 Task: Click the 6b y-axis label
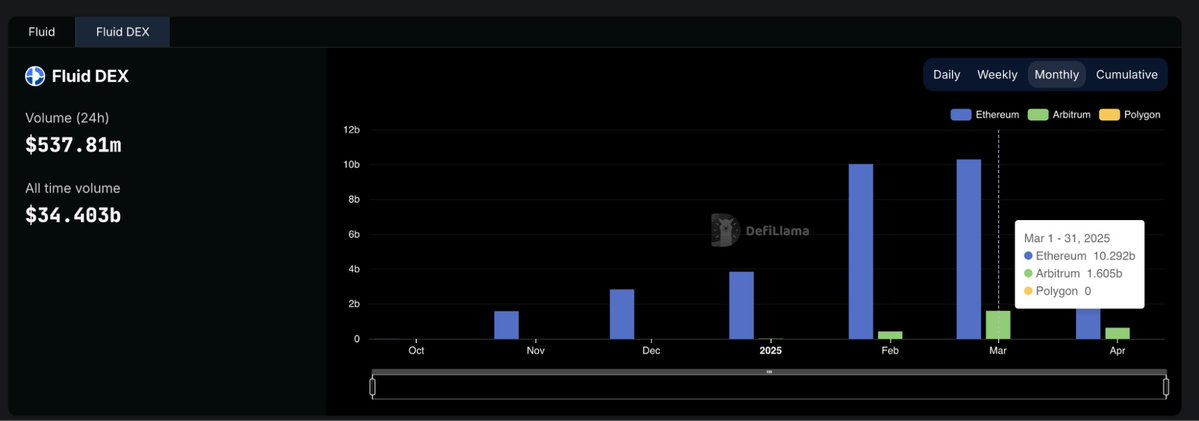click(x=354, y=235)
